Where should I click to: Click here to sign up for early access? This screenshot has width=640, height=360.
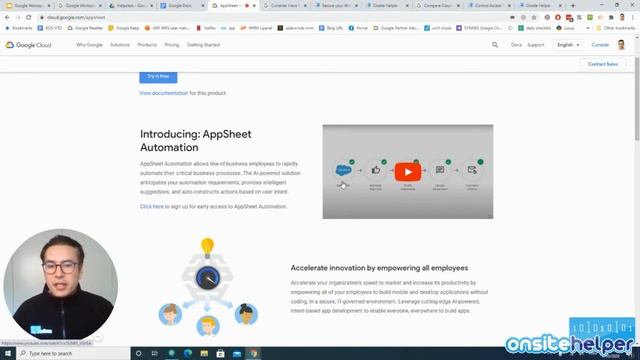[x=151, y=207]
